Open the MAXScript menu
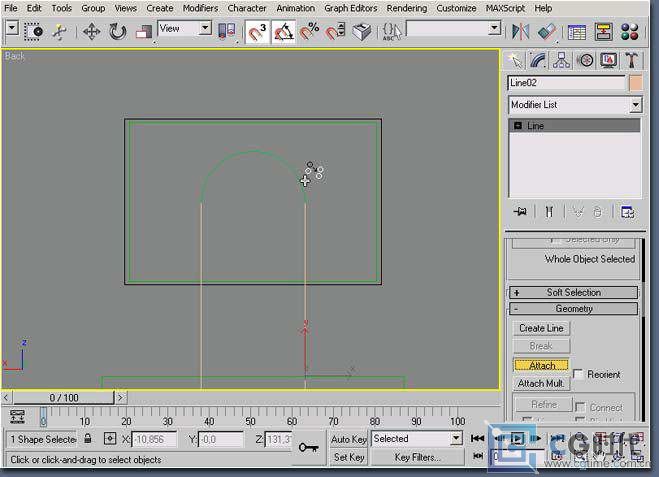This screenshot has width=659, height=477. (x=505, y=8)
